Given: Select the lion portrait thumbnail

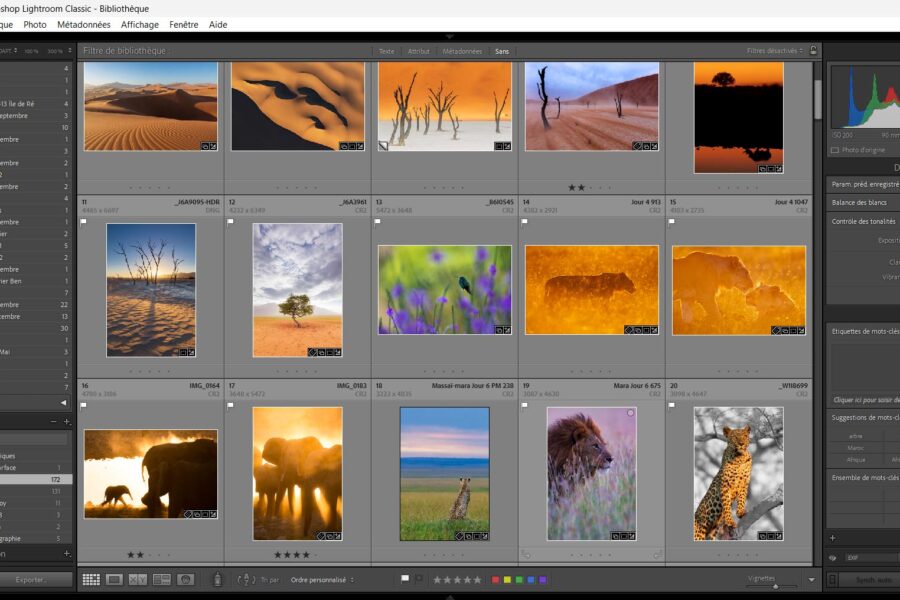Looking at the screenshot, I should (x=591, y=472).
